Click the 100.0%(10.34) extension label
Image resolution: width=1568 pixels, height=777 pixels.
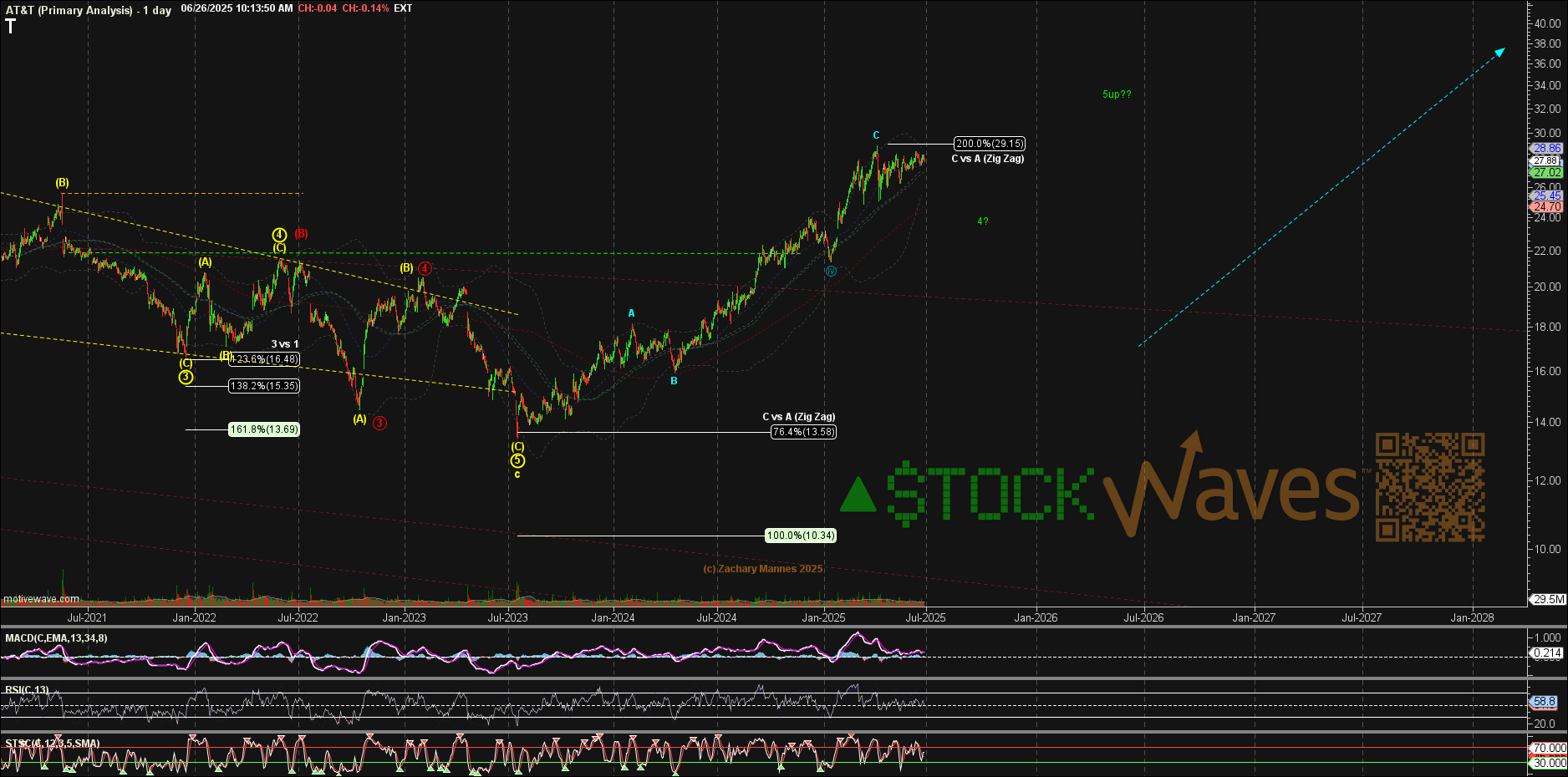coord(801,536)
